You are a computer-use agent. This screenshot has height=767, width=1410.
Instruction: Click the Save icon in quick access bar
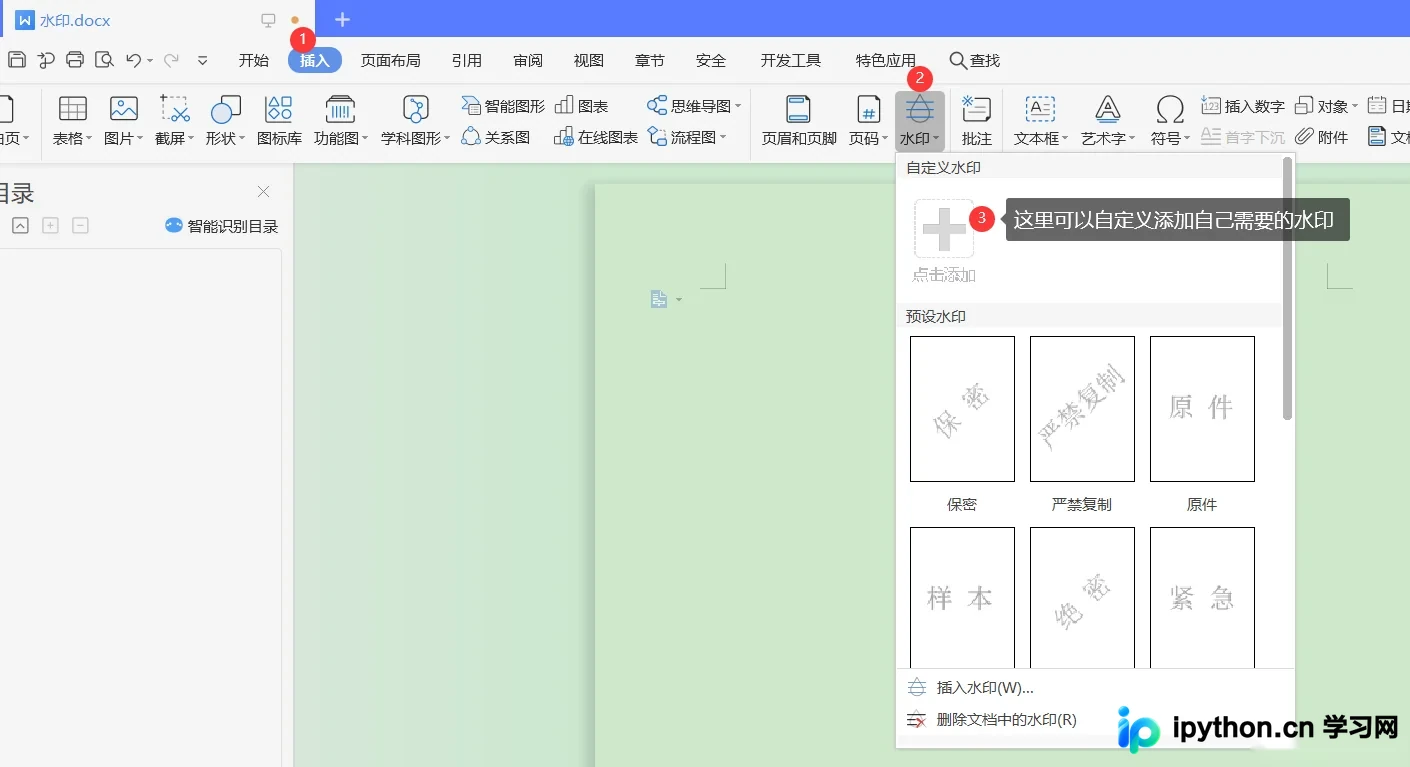(17, 60)
